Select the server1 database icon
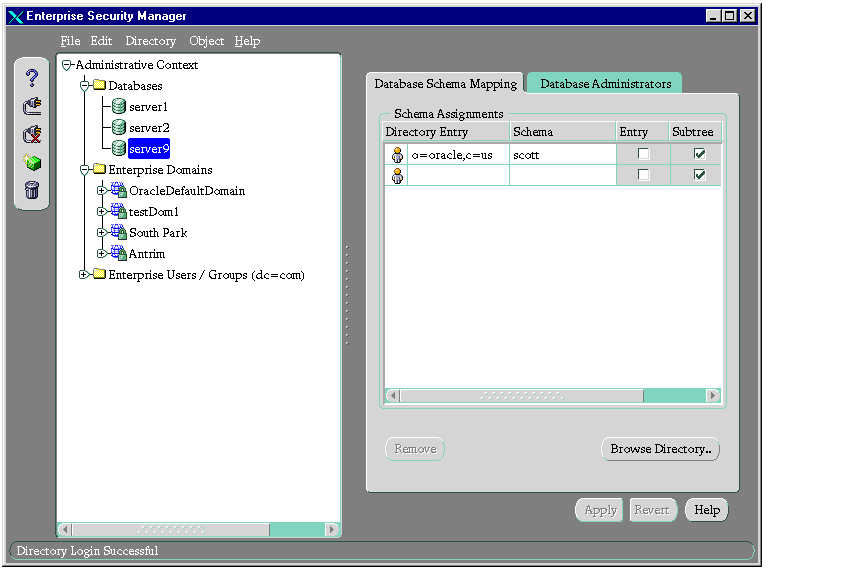The image size is (858, 576). pos(118,107)
